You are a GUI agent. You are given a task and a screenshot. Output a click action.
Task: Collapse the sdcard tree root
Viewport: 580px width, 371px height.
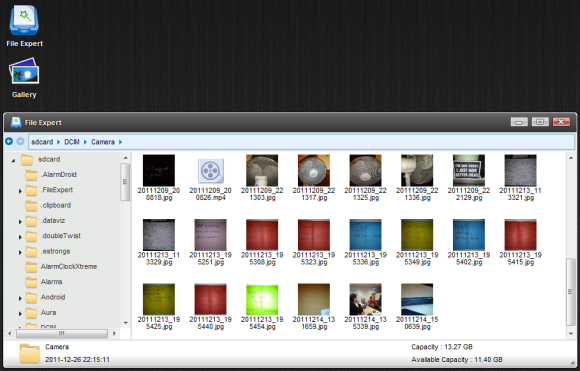(x=13, y=161)
